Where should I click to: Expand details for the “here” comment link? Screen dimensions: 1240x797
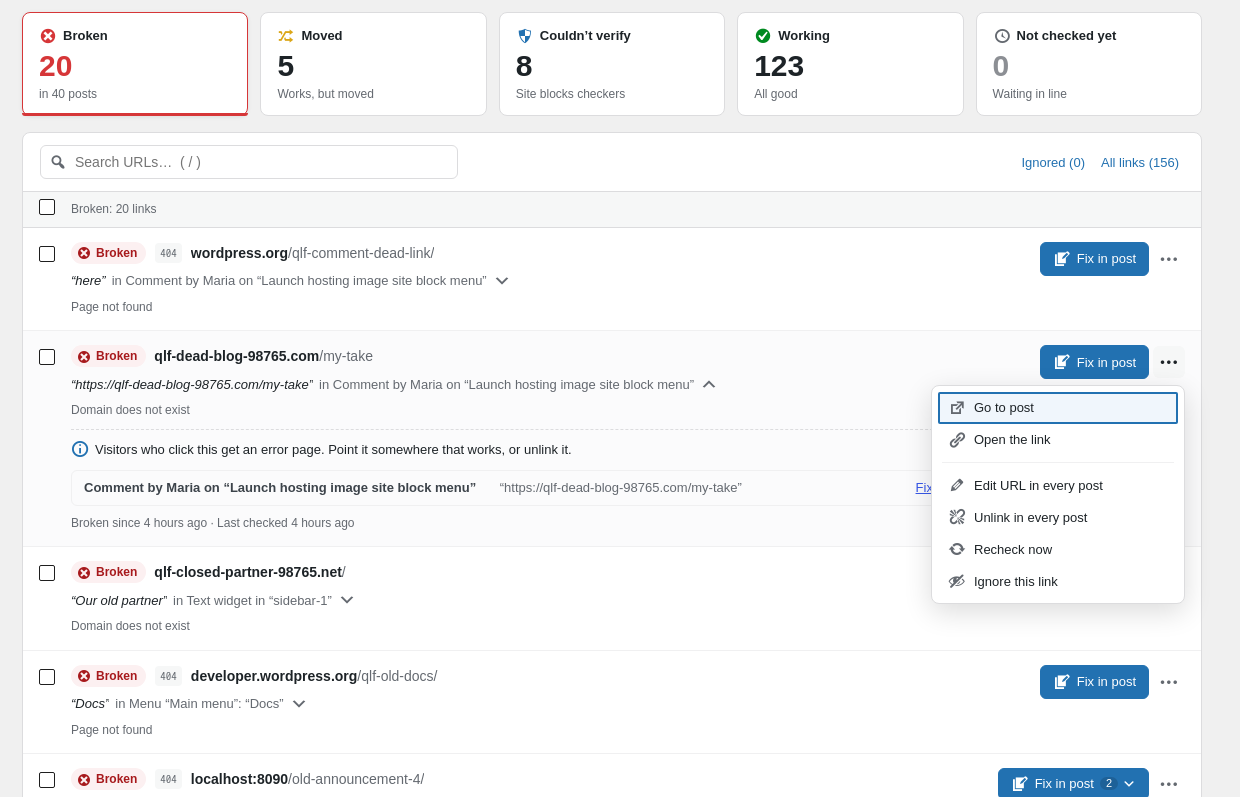point(502,281)
